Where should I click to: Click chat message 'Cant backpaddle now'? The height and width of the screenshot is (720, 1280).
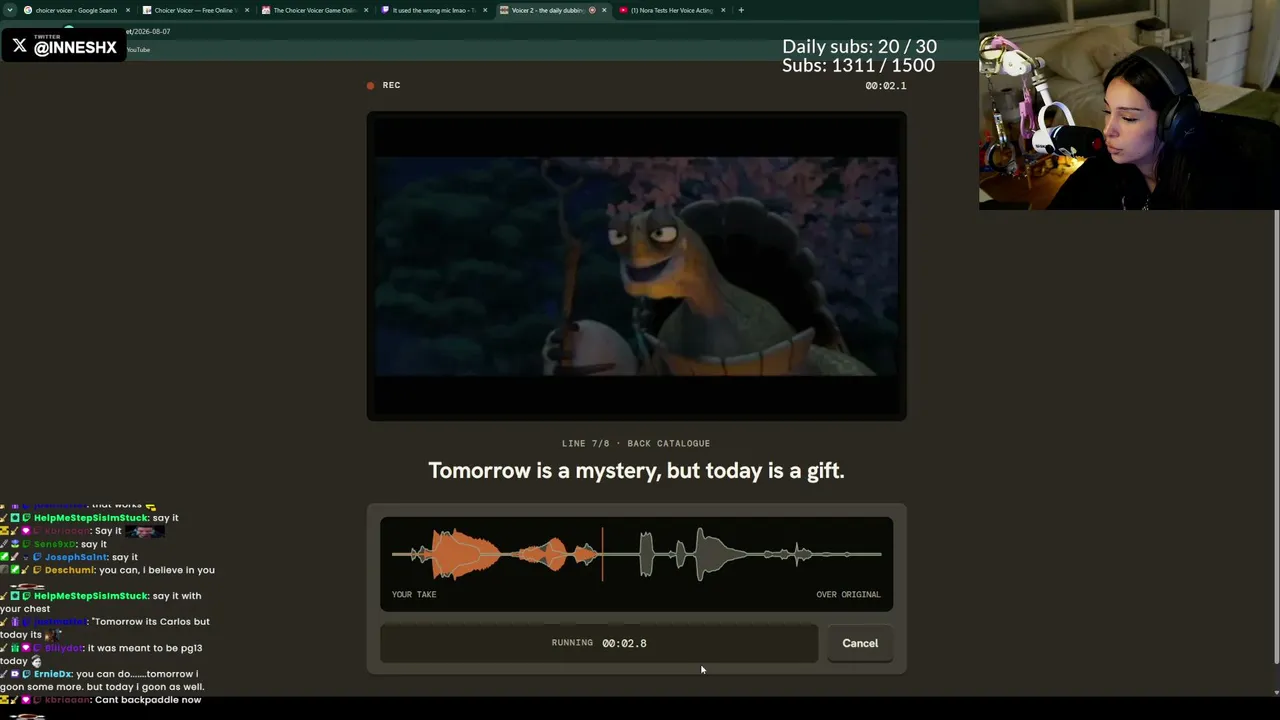(149, 700)
